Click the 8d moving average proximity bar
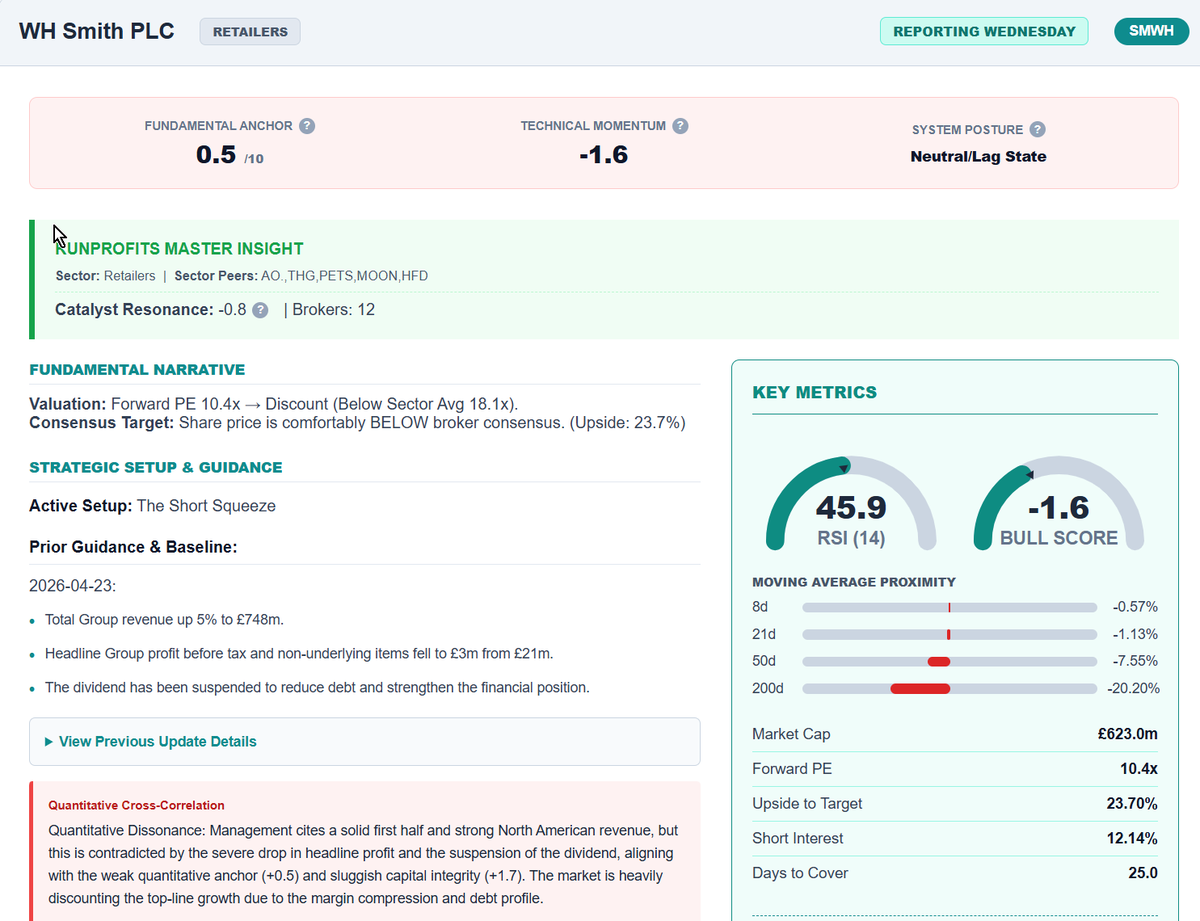The image size is (1200, 921). (x=950, y=607)
